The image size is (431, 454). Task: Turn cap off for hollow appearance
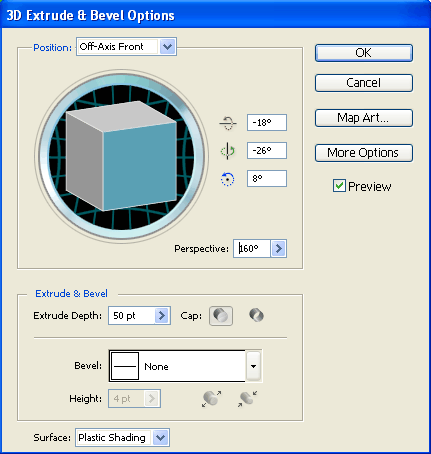click(256, 315)
